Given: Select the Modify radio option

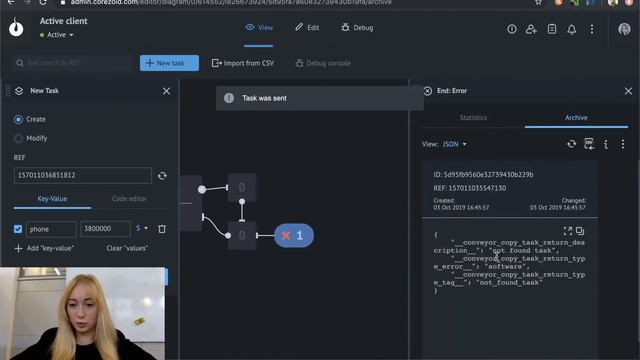Looking at the screenshot, I should [x=18, y=138].
